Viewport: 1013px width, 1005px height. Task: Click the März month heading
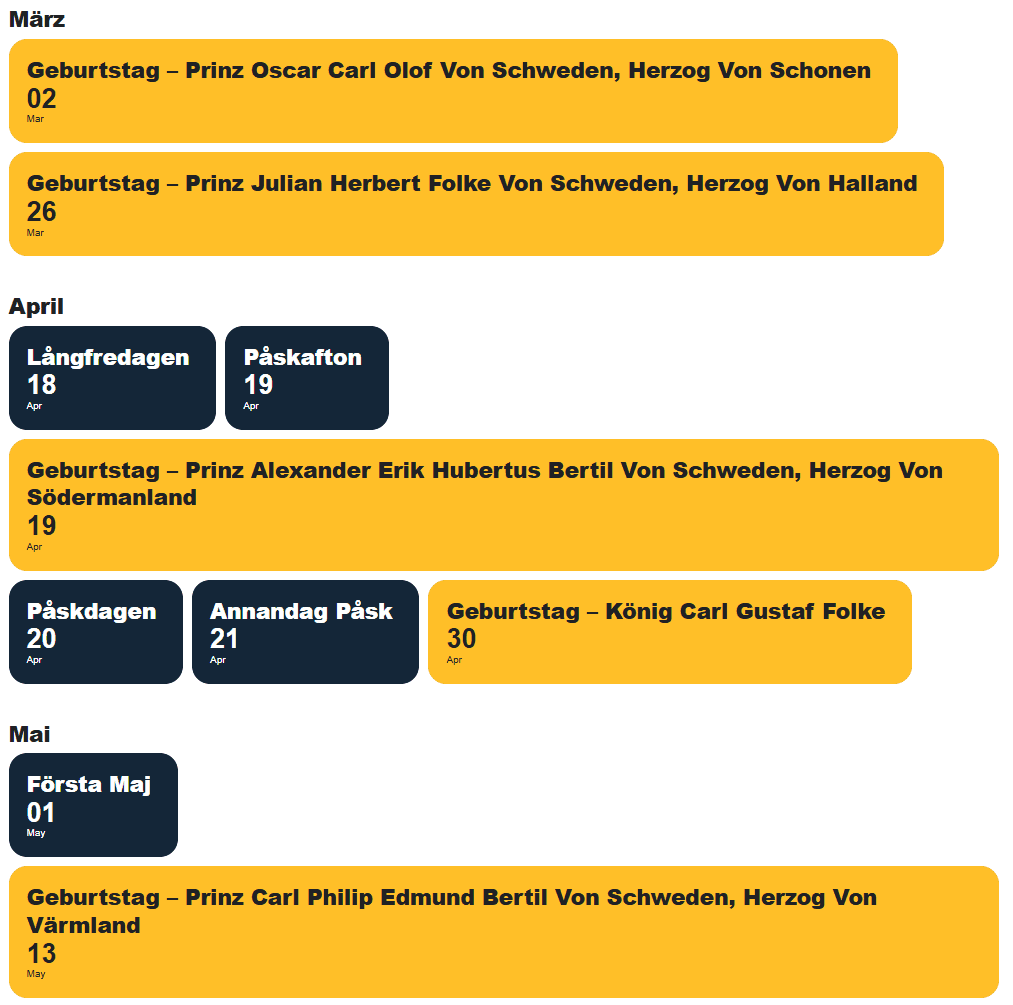(x=37, y=19)
